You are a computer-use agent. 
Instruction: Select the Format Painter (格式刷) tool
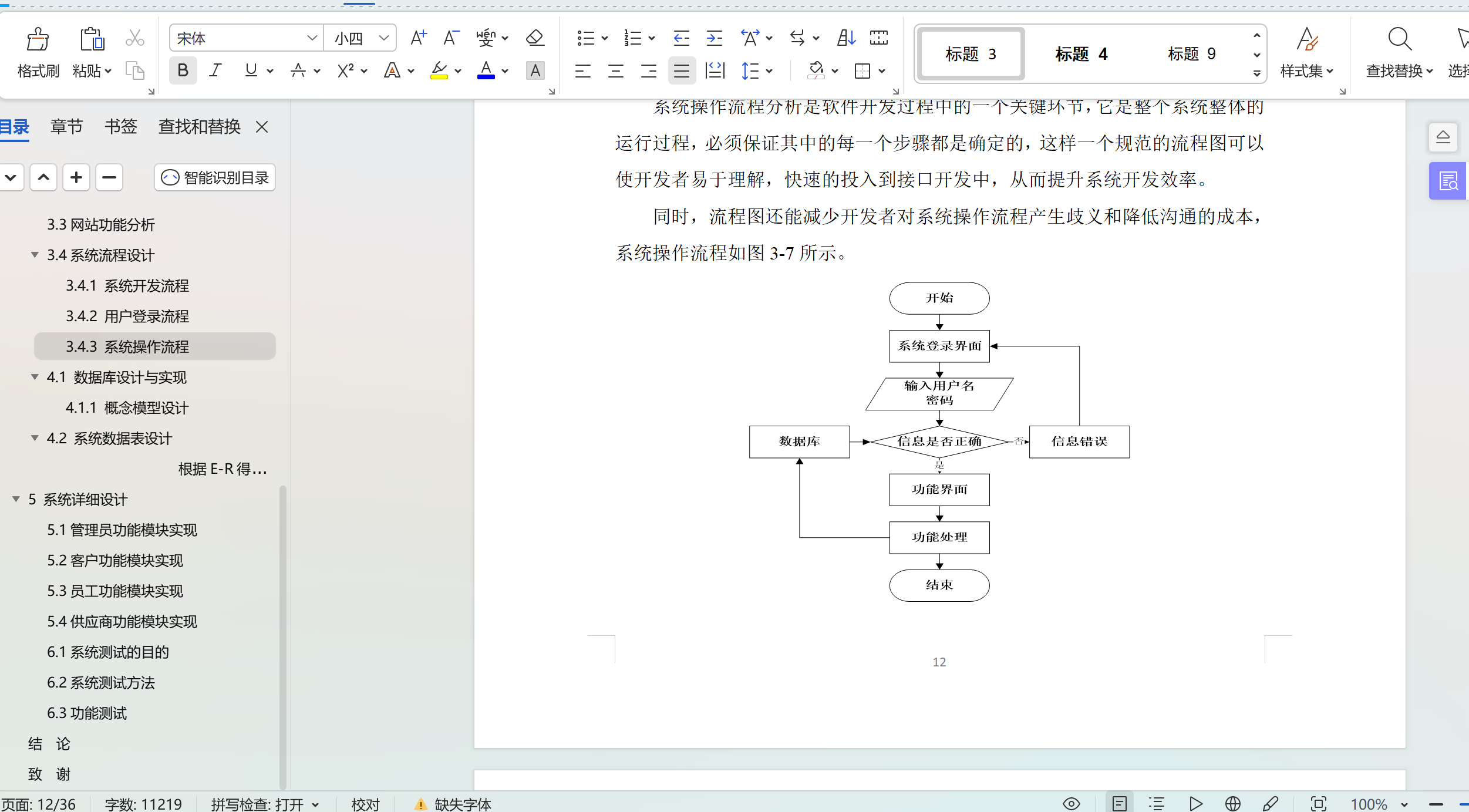coord(37,53)
